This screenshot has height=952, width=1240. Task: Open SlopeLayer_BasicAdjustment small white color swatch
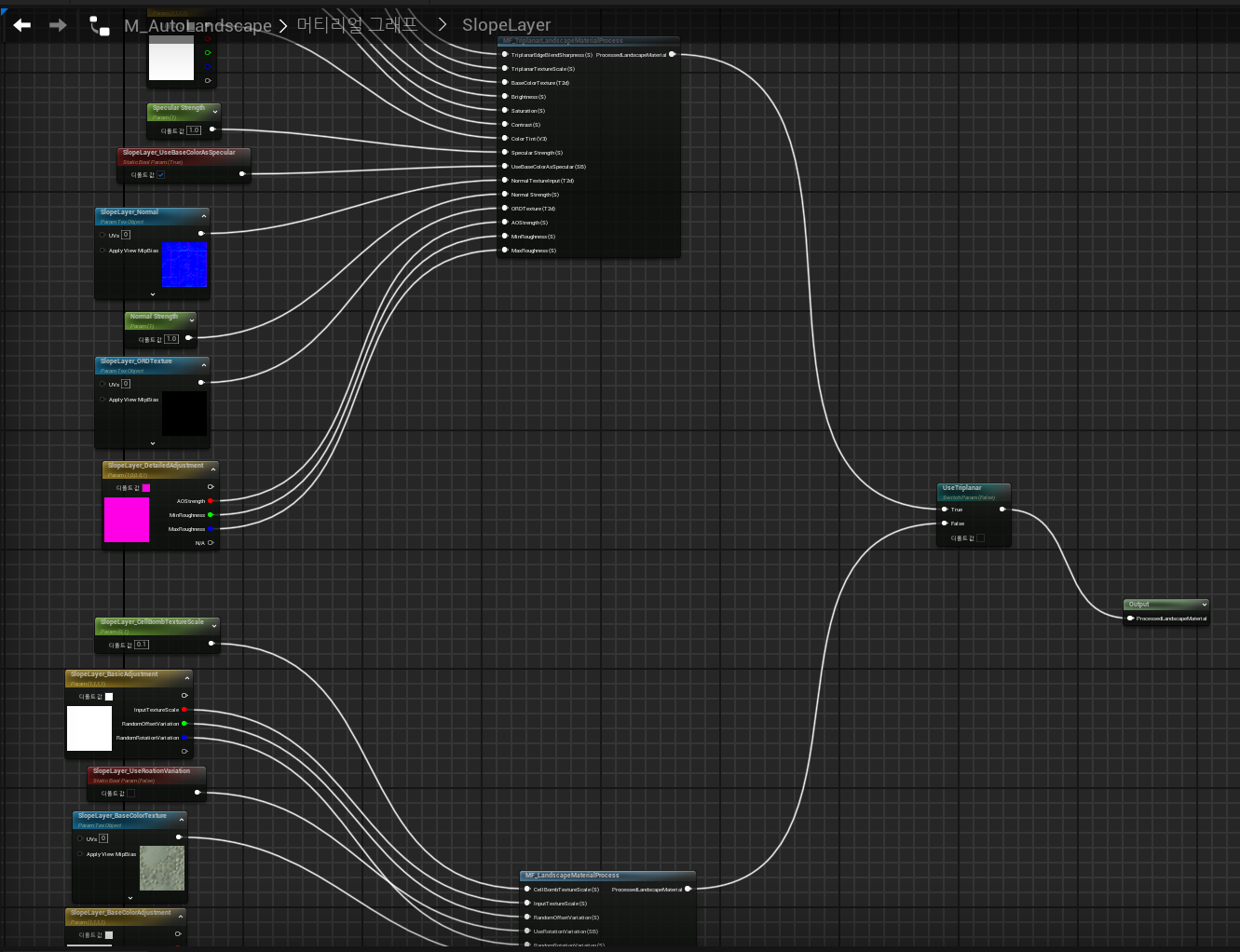(x=109, y=696)
